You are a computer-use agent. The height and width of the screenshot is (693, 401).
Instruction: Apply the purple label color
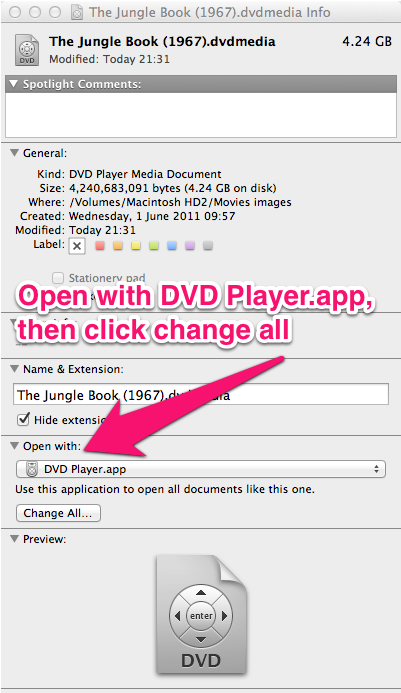(190, 245)
